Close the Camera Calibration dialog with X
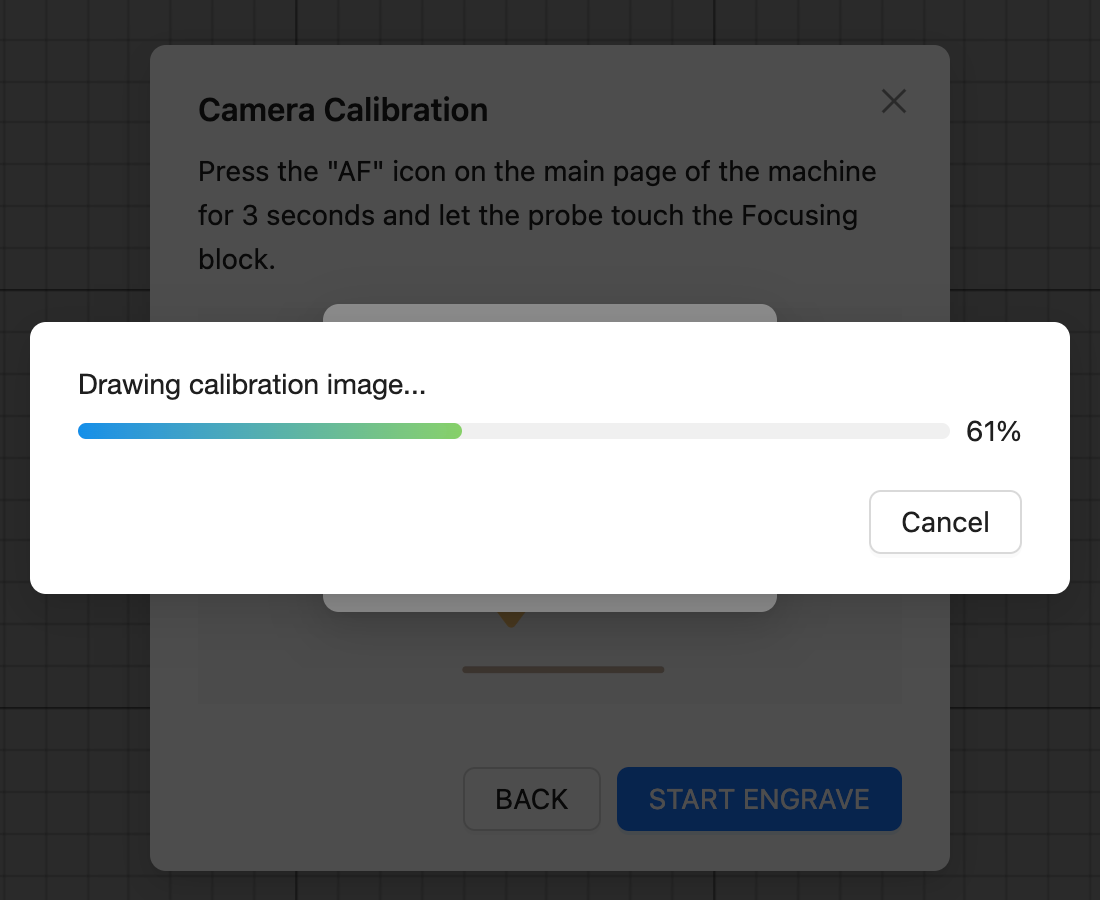Screen dimensions: 1100x900 (893, 101)
